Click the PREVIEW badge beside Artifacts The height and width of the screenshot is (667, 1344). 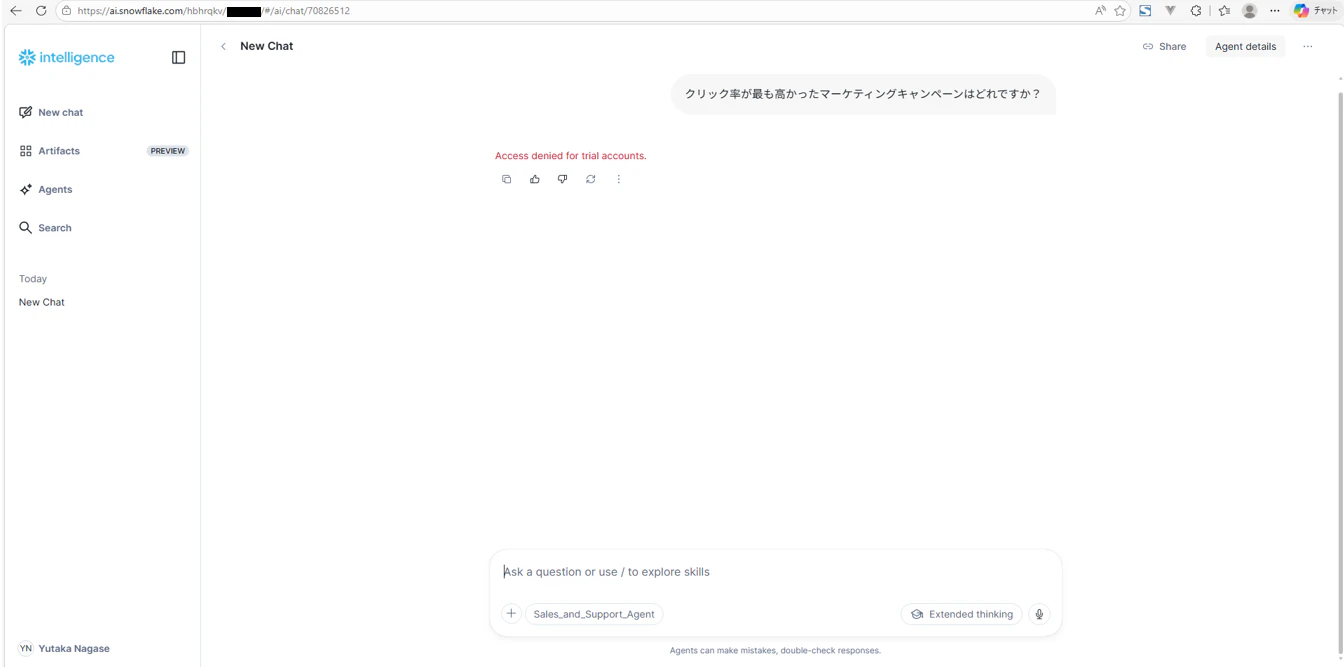point(168,151)
